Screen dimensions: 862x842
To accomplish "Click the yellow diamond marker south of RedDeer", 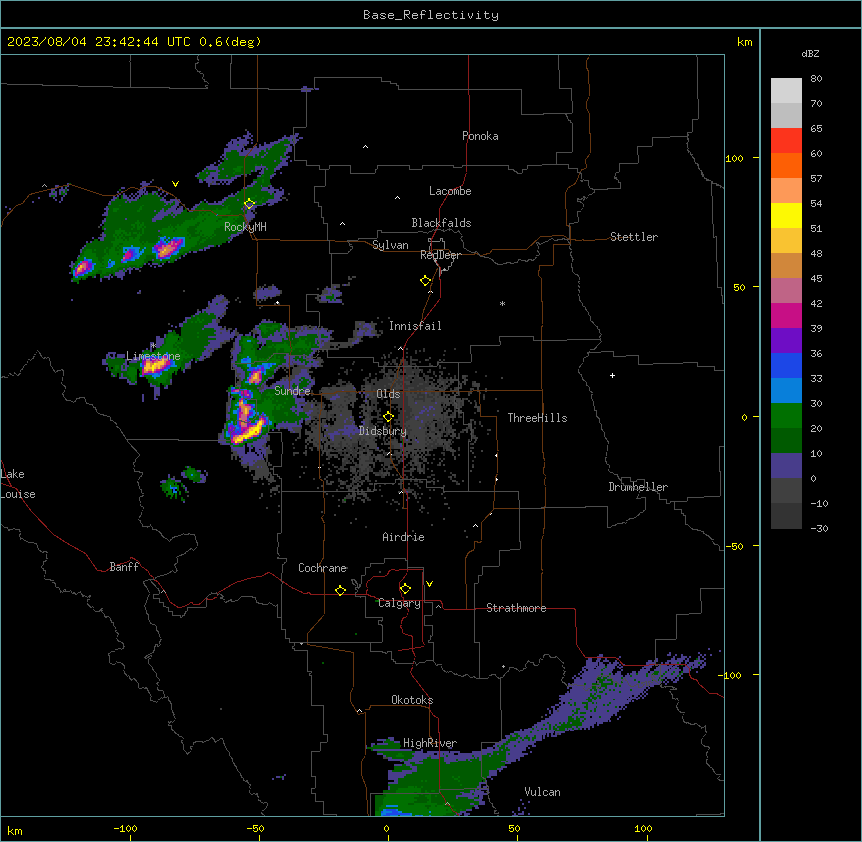I will [426, 281].
